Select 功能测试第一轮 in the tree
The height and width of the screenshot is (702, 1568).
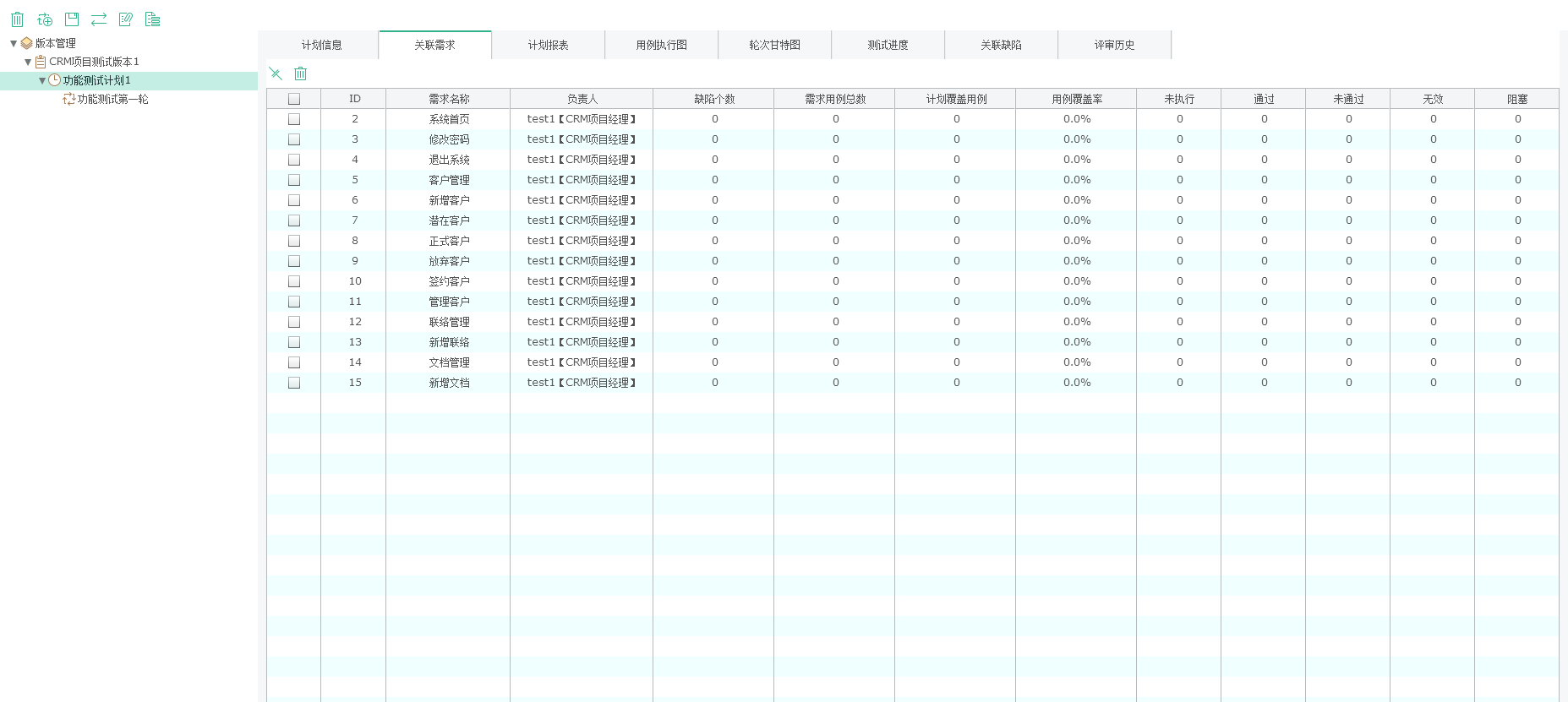(x=112, y=99)
